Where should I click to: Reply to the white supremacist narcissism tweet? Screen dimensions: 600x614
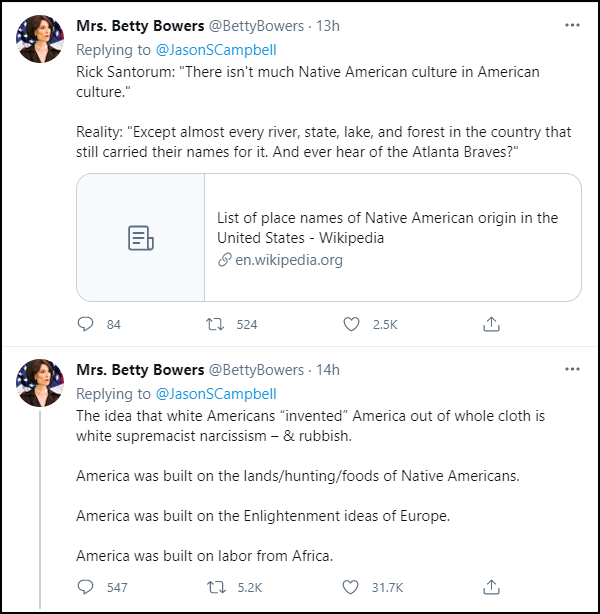[85, 587]
